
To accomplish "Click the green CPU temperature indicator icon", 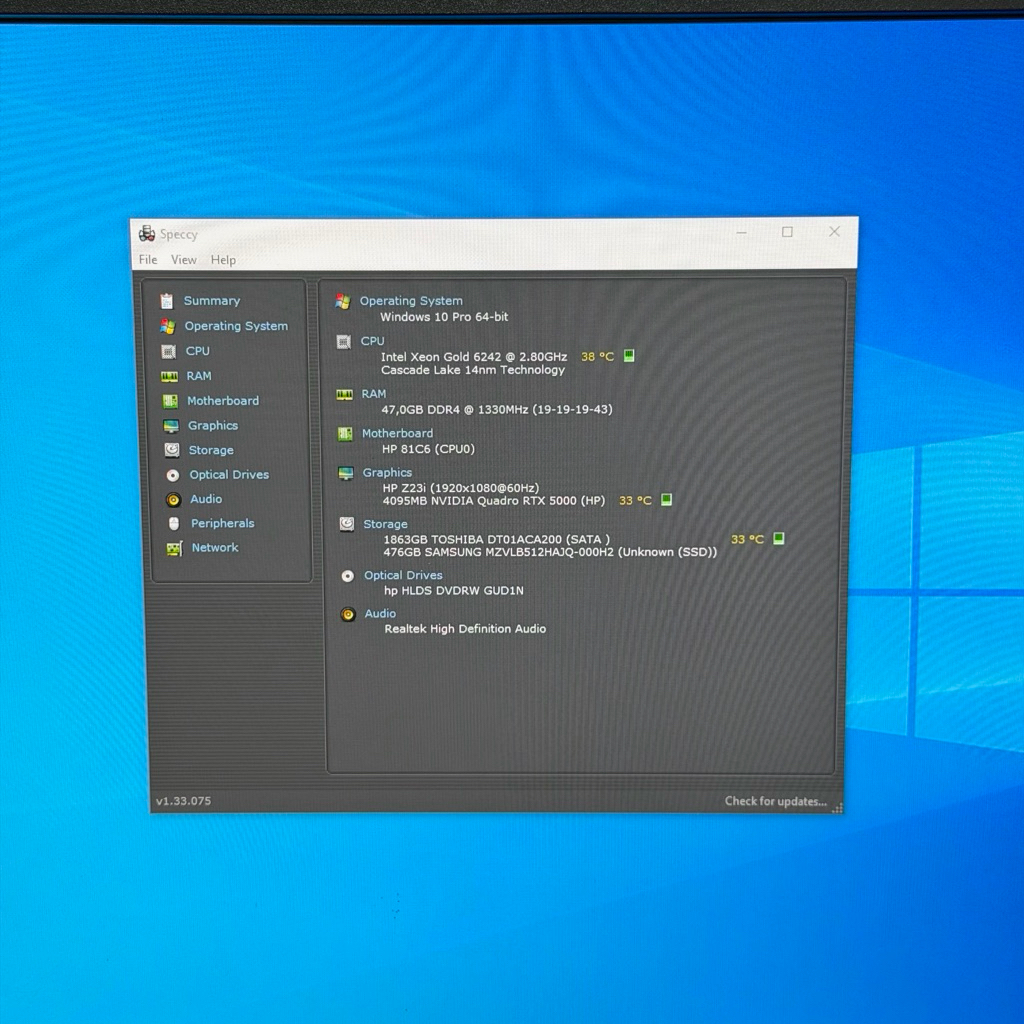I will (x=629, y=356).
